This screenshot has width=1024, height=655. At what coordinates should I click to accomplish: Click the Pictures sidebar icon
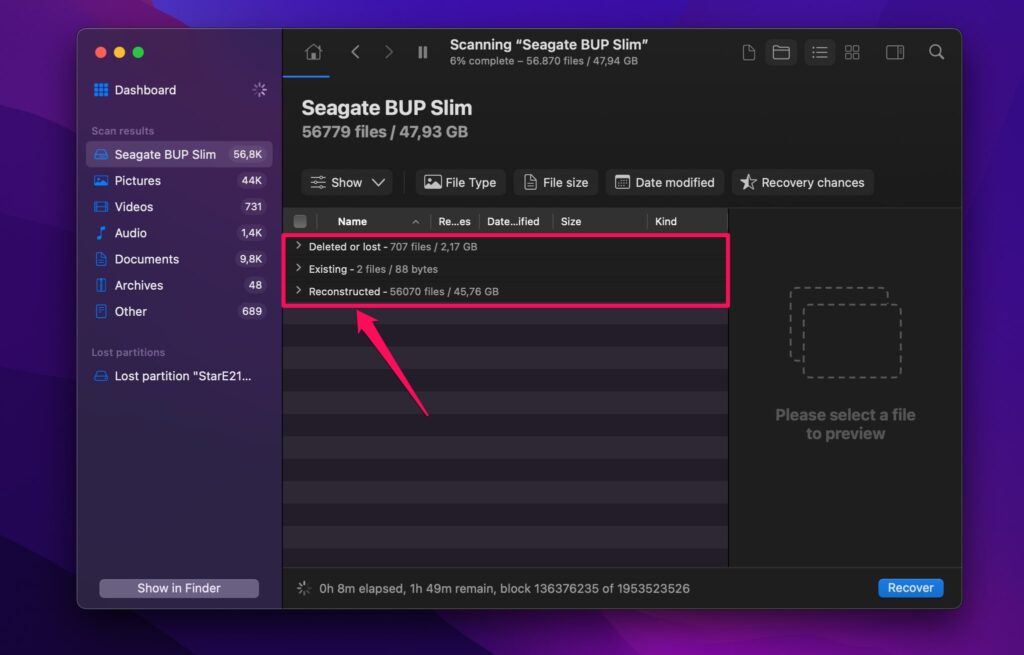coord(101,180)
